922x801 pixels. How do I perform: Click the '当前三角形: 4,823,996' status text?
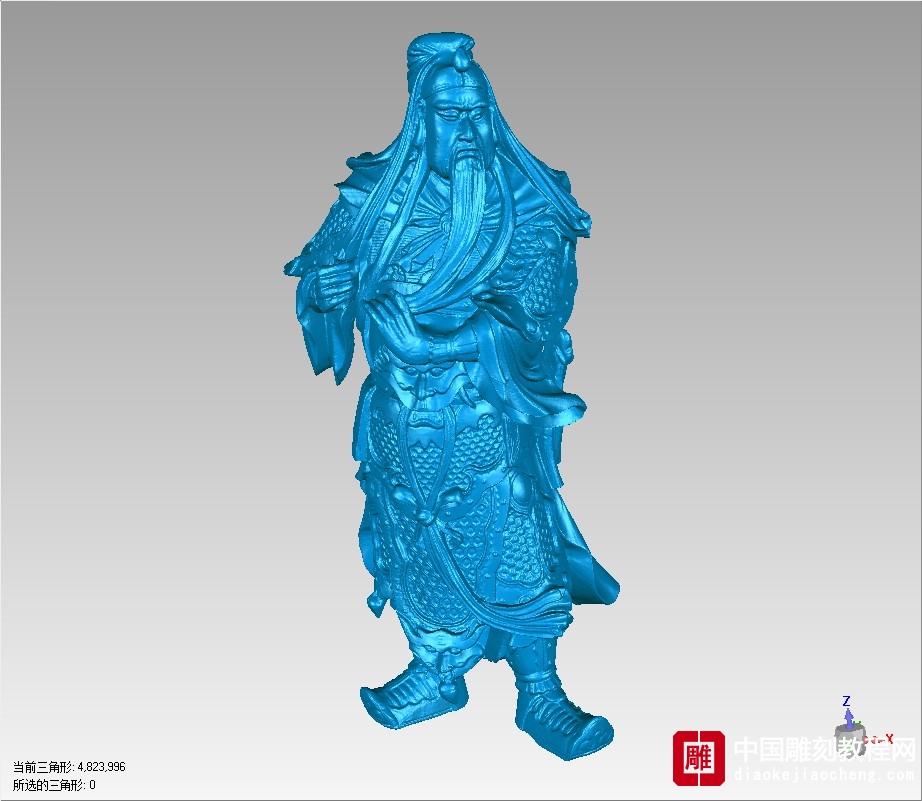pos(69,767)
